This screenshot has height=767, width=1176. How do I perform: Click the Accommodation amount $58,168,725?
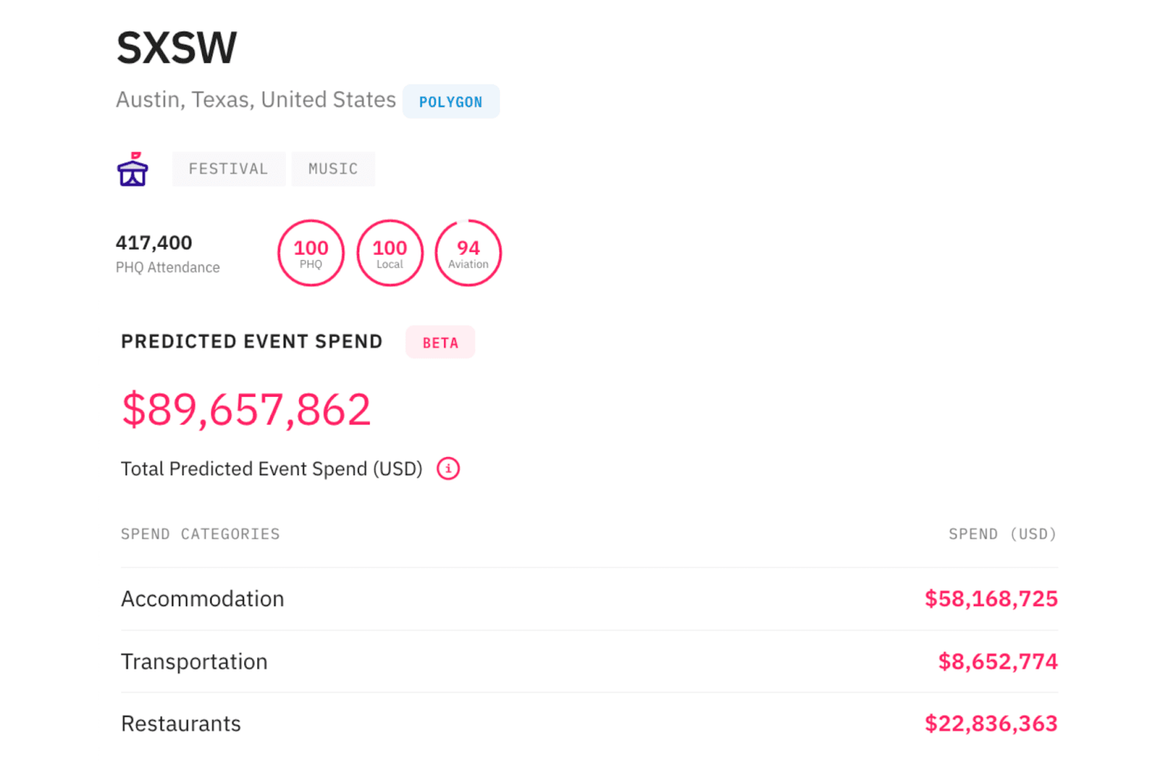click(991, 598)
